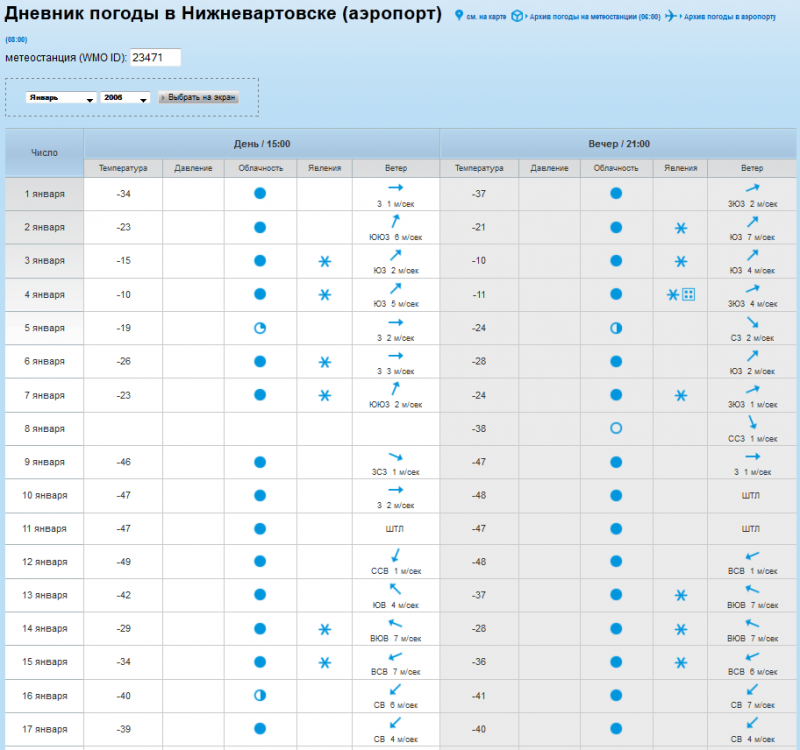Open the year dropdown showing 2006
The width and height of the screenshot is (800, 750).
point(125,98)
